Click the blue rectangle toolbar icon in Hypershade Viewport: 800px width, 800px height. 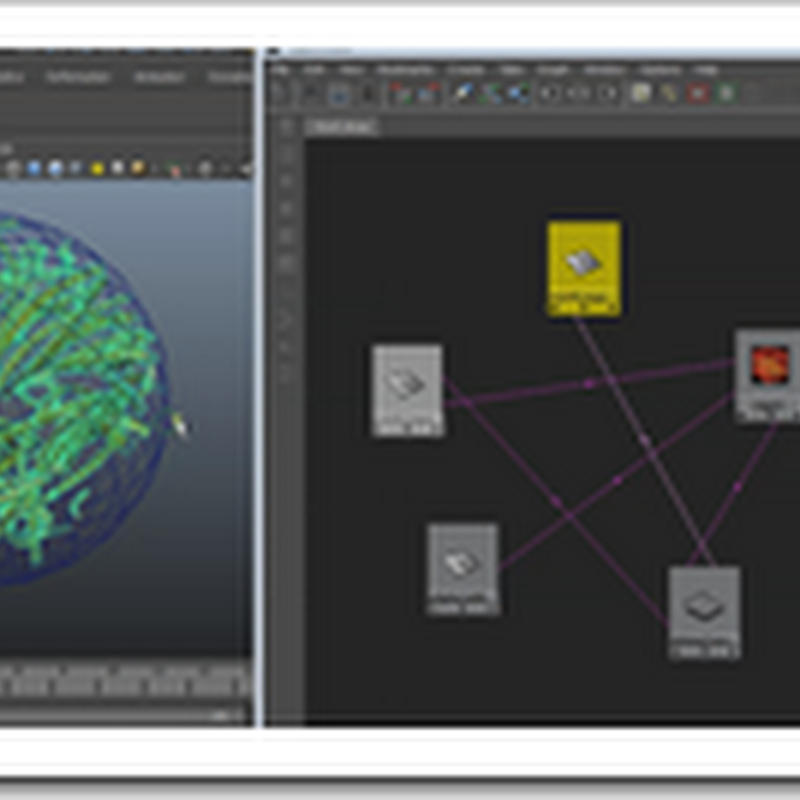338,95
